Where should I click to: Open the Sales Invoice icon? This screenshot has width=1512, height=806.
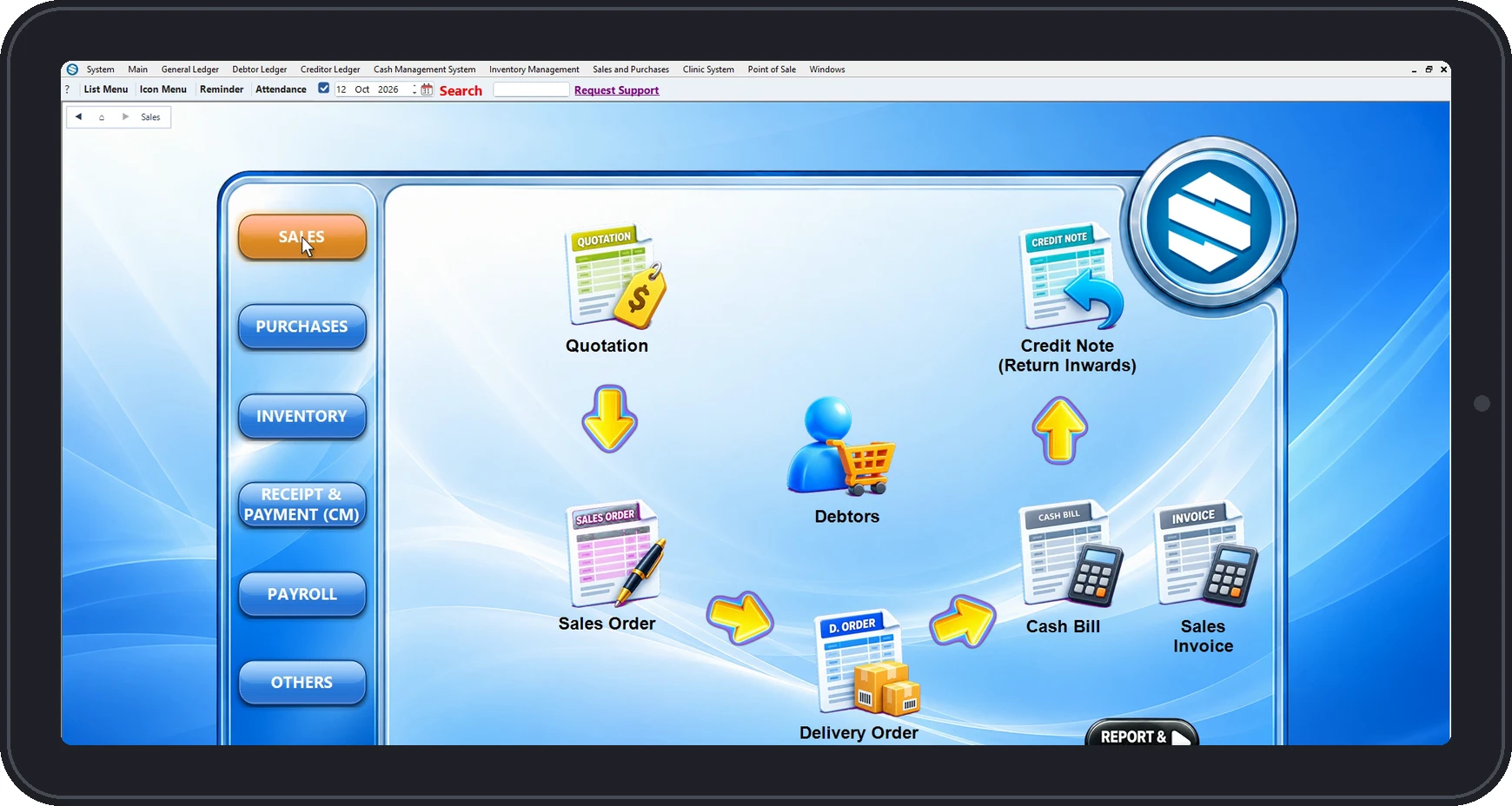pos(1206,553)
